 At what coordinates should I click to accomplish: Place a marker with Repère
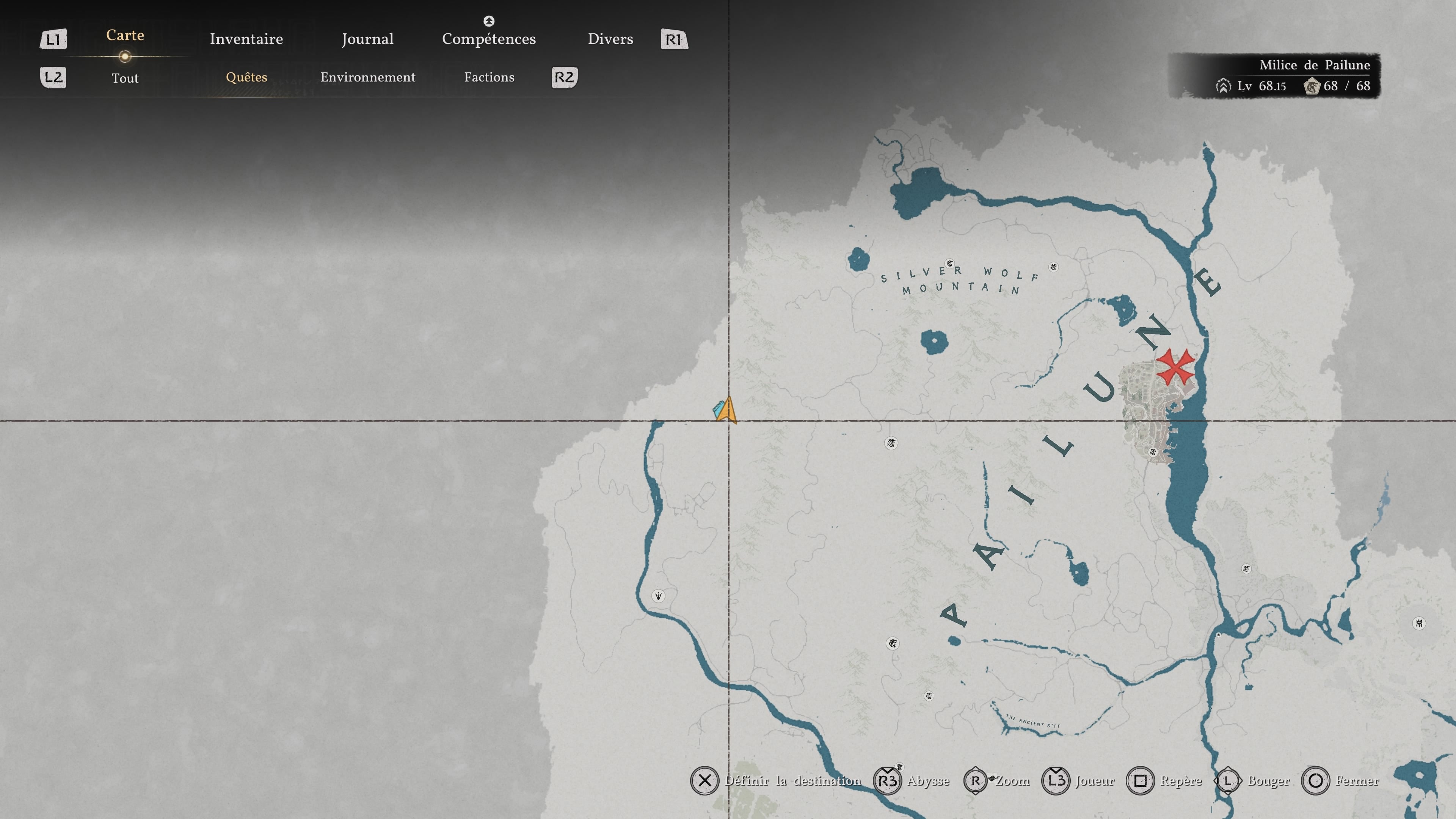(1181, 781)
